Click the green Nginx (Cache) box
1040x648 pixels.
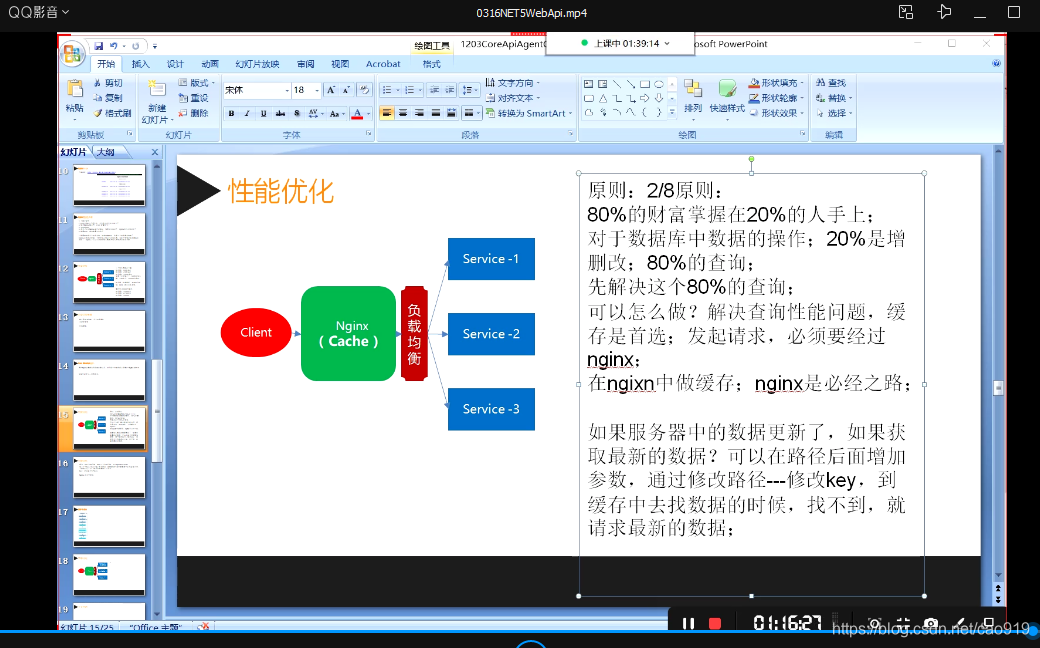pos(349,334)
